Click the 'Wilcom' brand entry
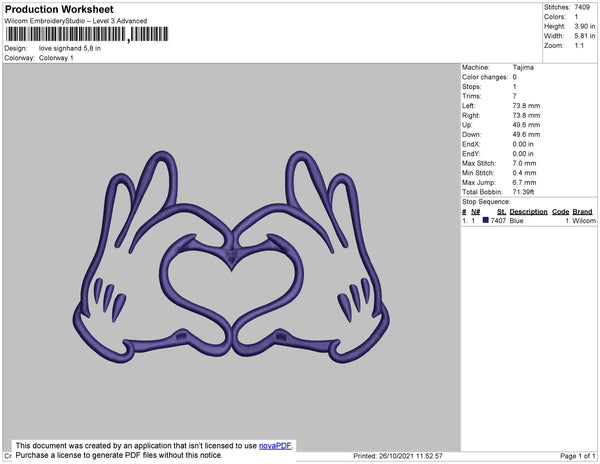 point(584,221)
